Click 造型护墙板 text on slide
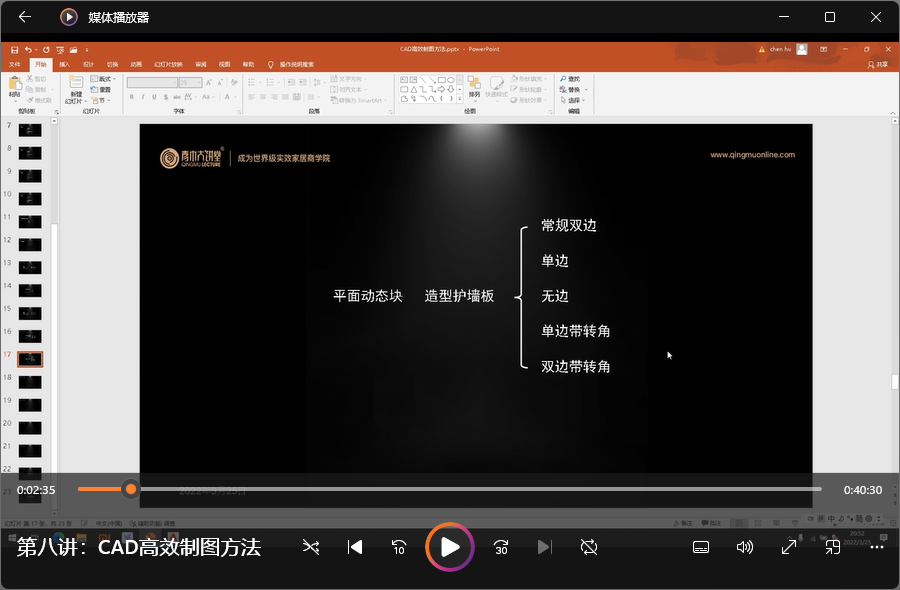 [459, 296]
